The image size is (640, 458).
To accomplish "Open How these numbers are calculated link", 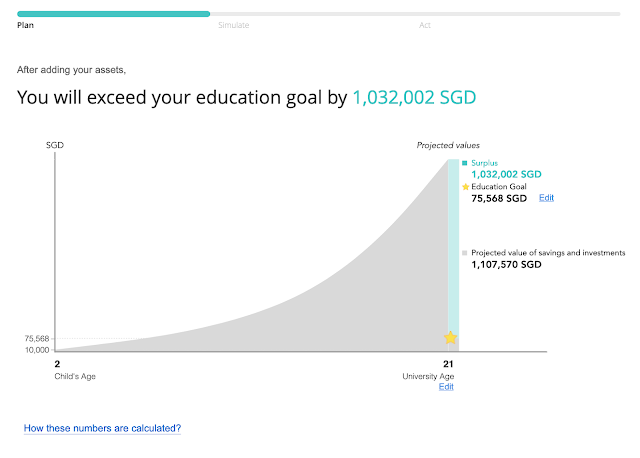I will [102, 428].
